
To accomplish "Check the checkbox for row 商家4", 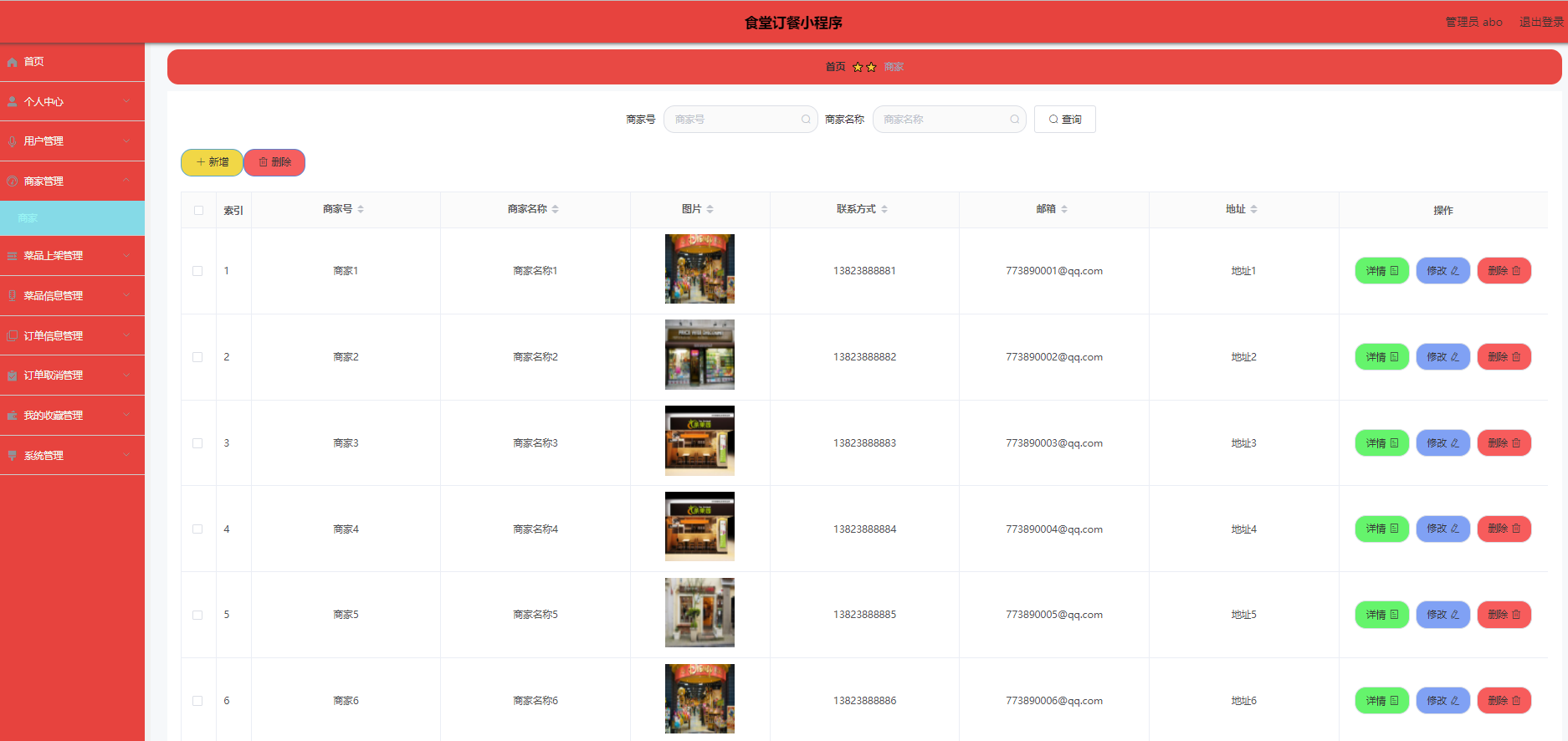I will pos(197,529).
